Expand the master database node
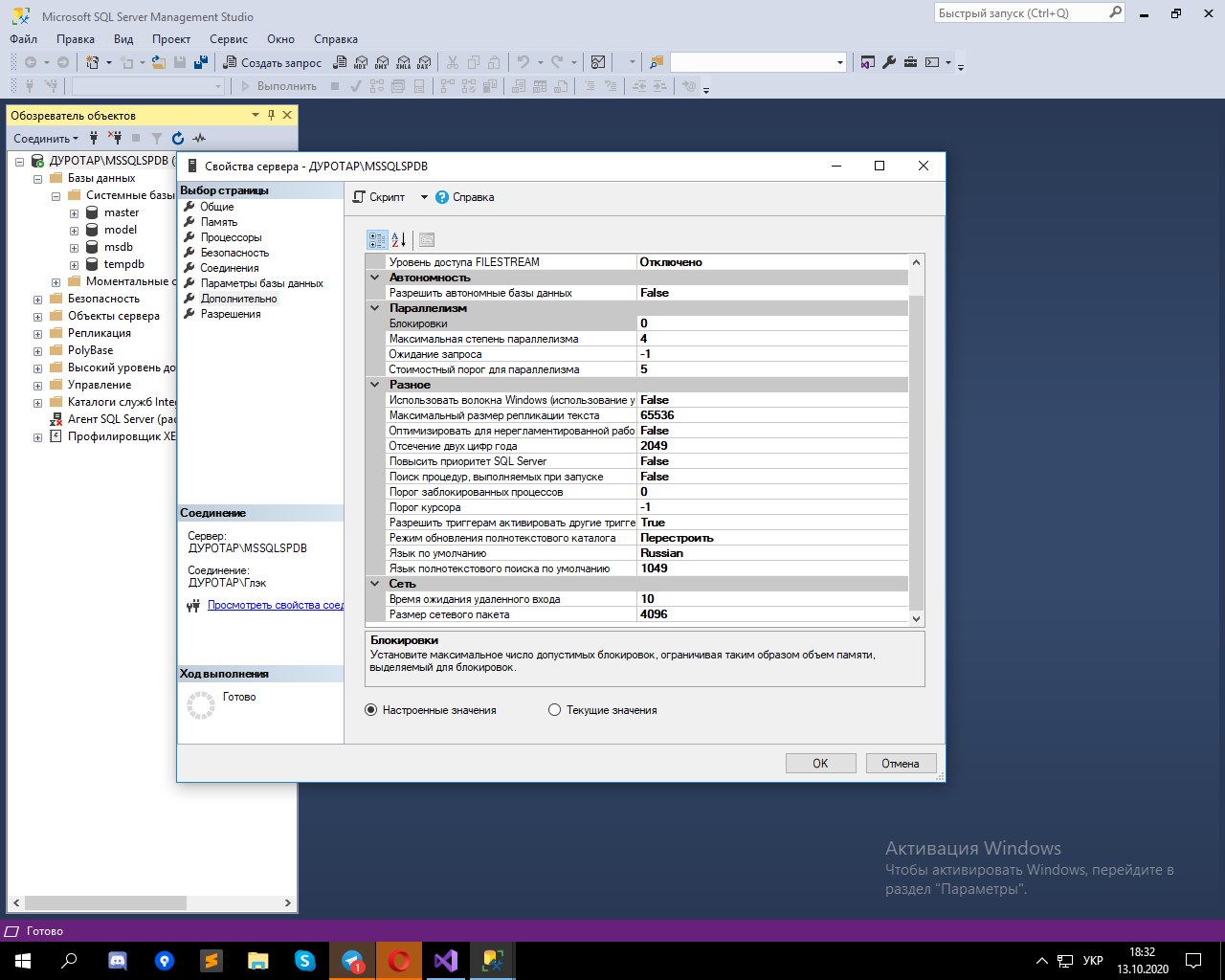 (74, 213)
